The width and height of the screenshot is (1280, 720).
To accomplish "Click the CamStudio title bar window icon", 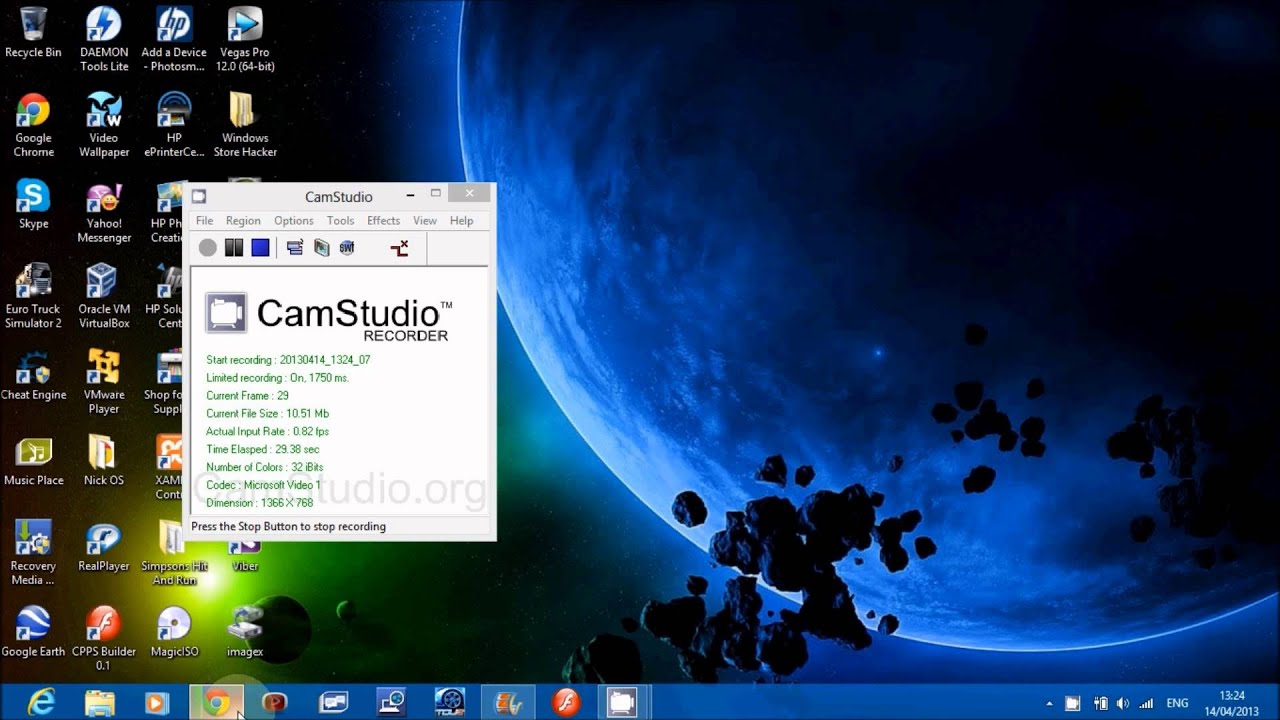I will pyautogui.click(x=200, y=197).
